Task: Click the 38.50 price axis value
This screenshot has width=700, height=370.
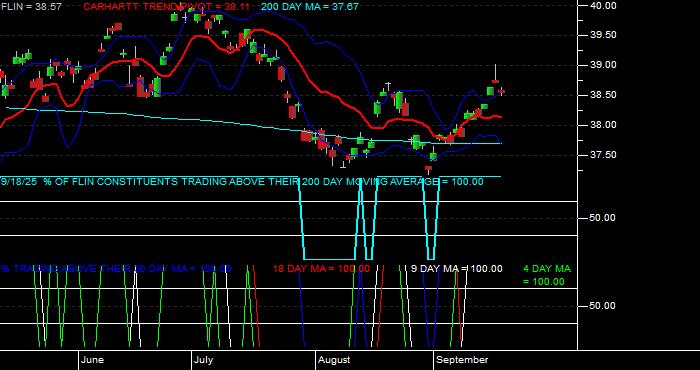Action: [x=604, y=95]
